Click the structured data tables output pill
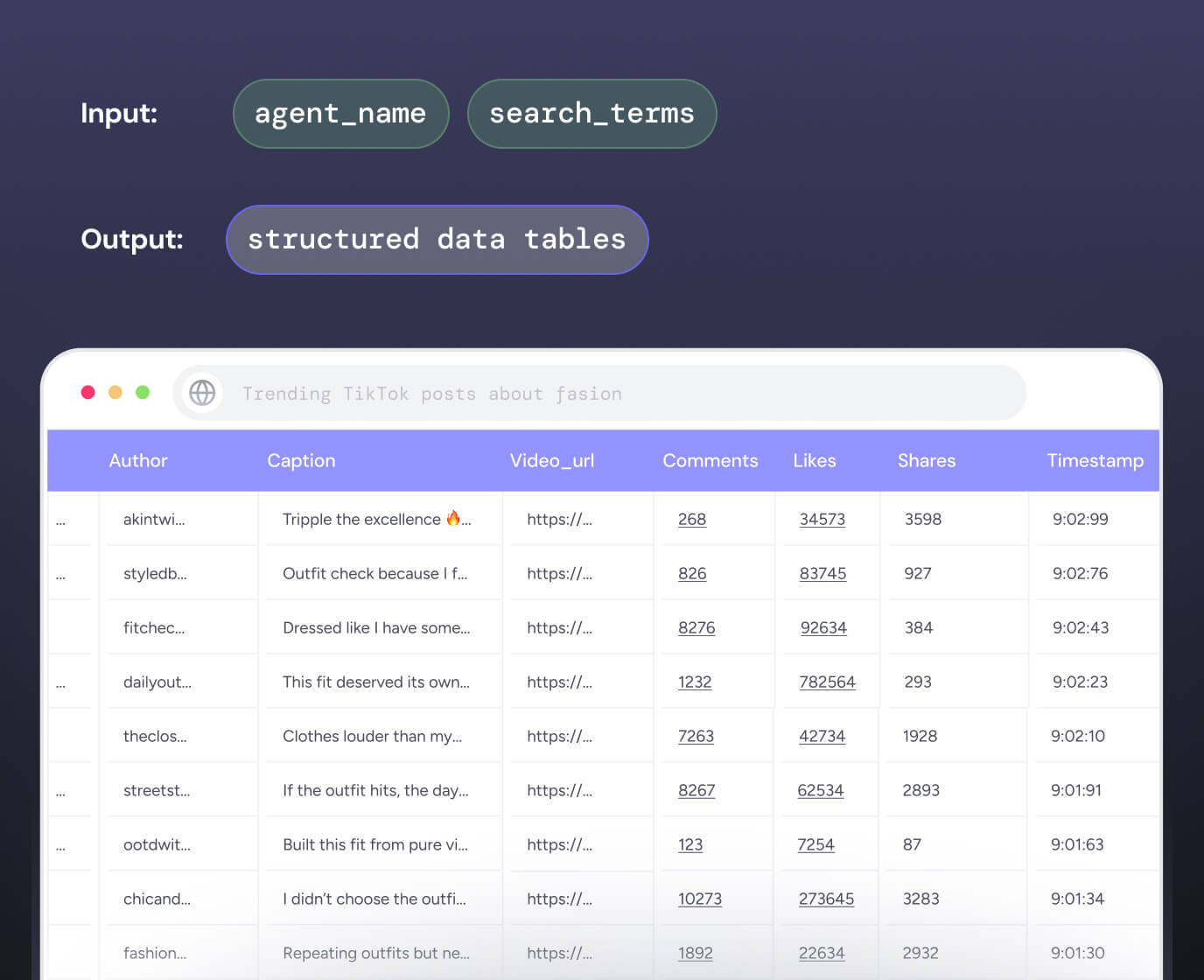This screenshot has height=980, width=1204. click(437, 239)
